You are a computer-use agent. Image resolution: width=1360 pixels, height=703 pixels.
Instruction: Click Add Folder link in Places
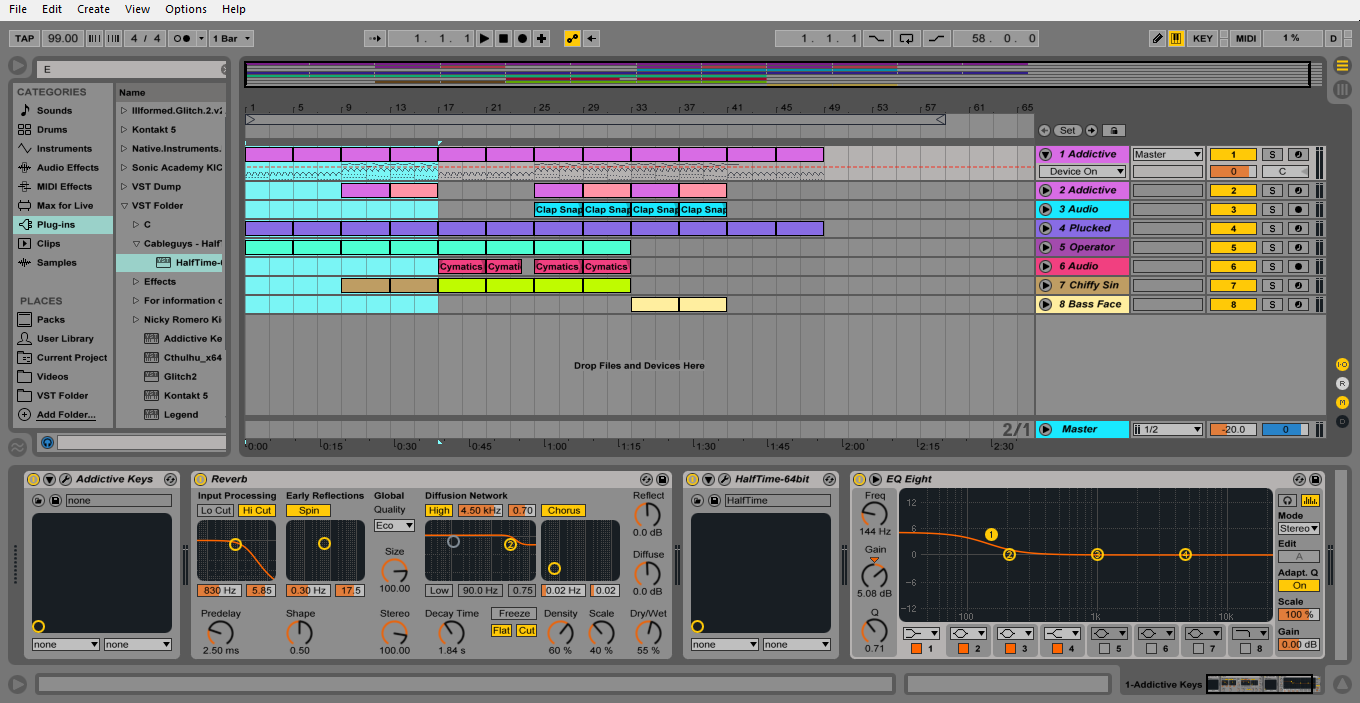(x=66, y=414)
